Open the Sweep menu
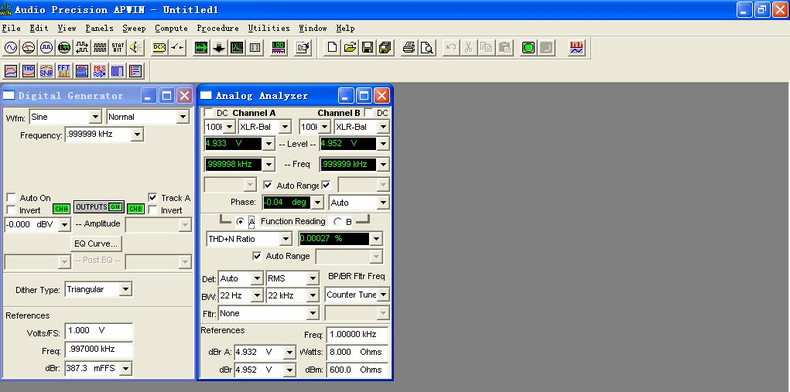Image resolution: width=790 pixels, height=392 pixels. coord(134,28)
